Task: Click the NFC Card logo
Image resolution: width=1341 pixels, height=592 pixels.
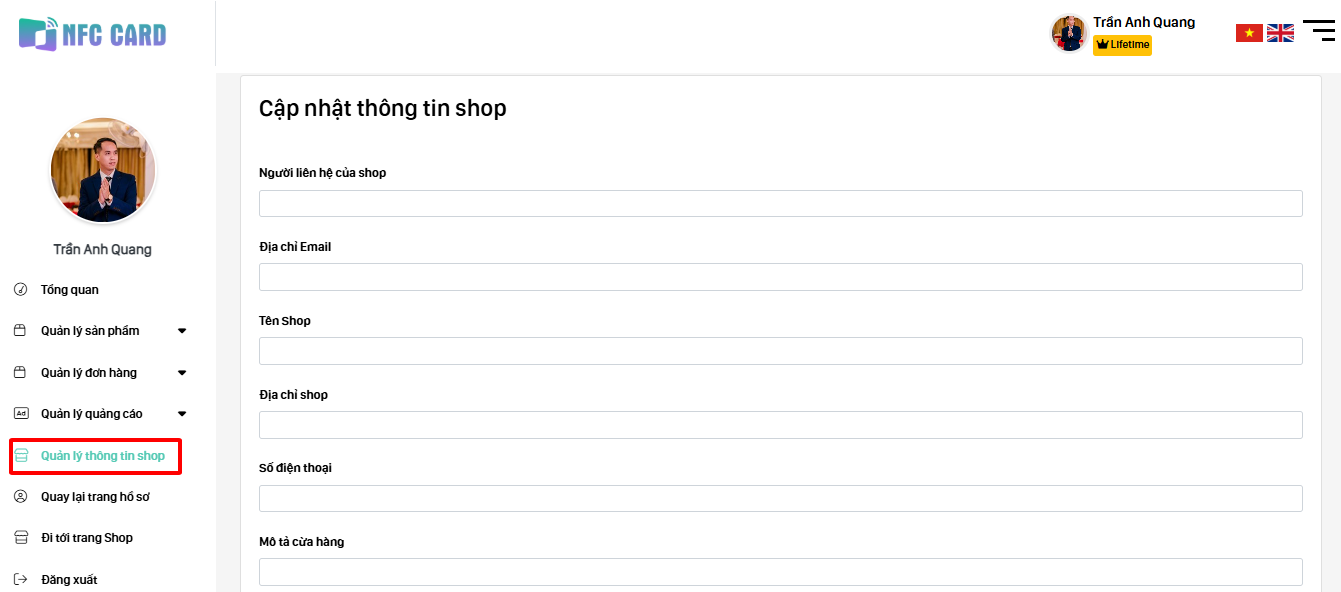Action: tap(93, 35)
